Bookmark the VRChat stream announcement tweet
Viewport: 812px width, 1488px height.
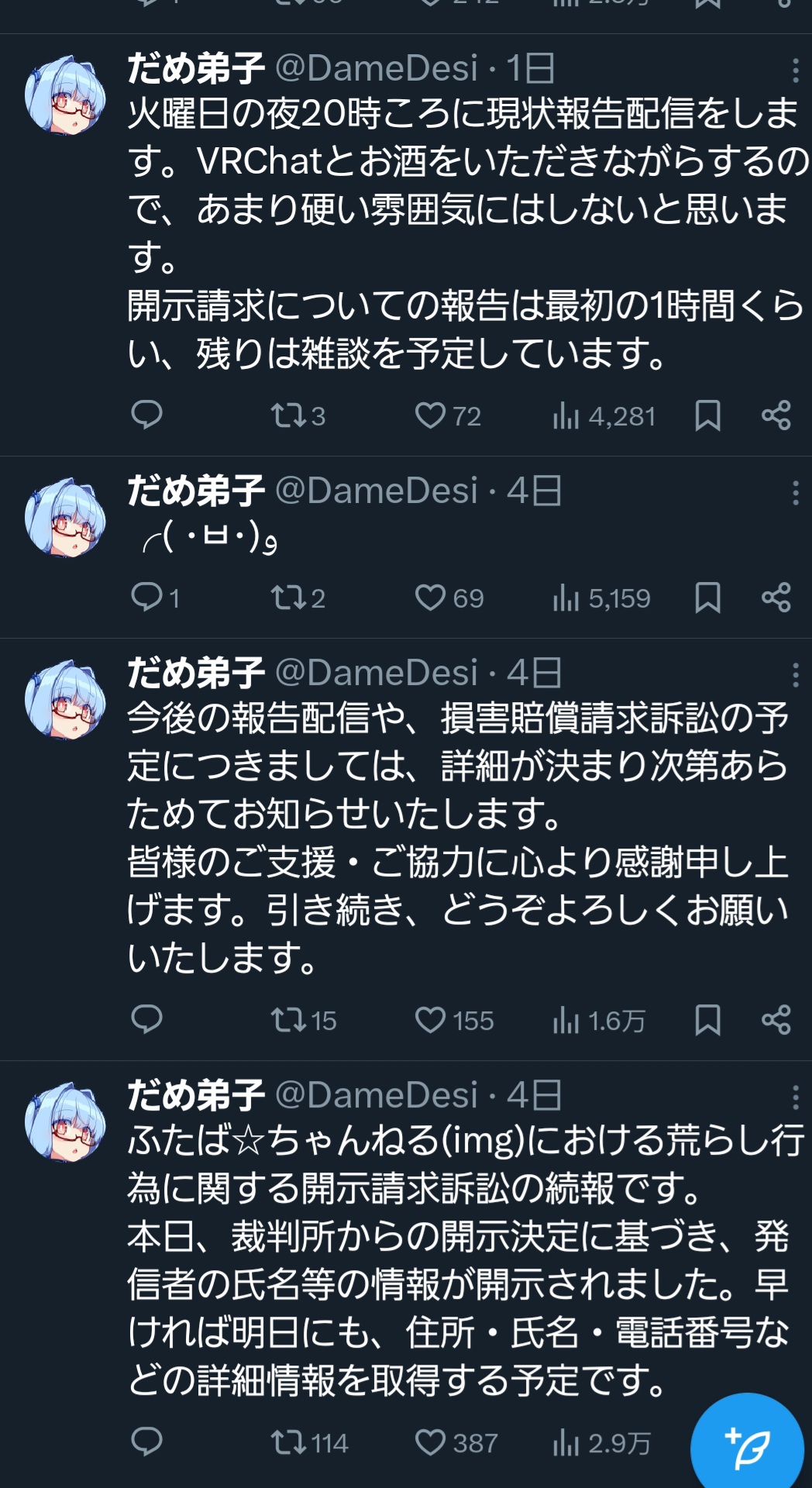[x=707, y=415]
